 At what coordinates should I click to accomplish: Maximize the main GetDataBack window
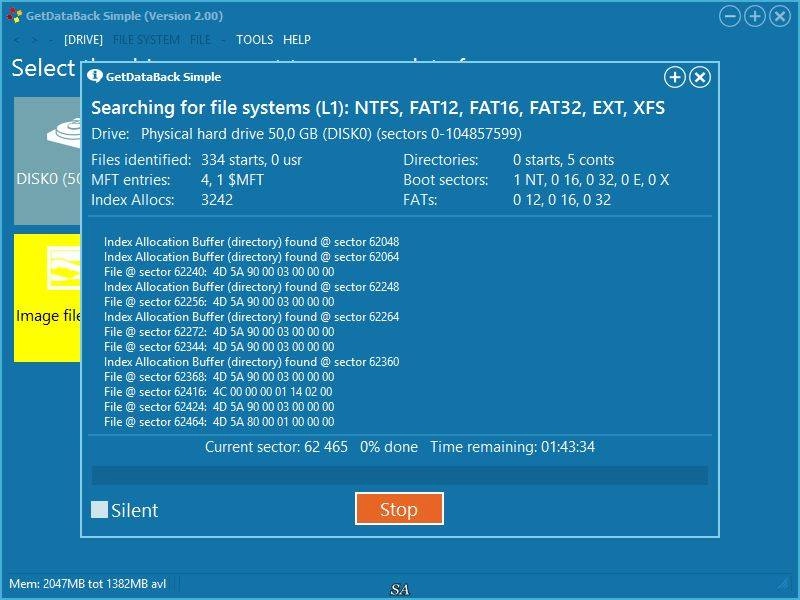(755, 16)
